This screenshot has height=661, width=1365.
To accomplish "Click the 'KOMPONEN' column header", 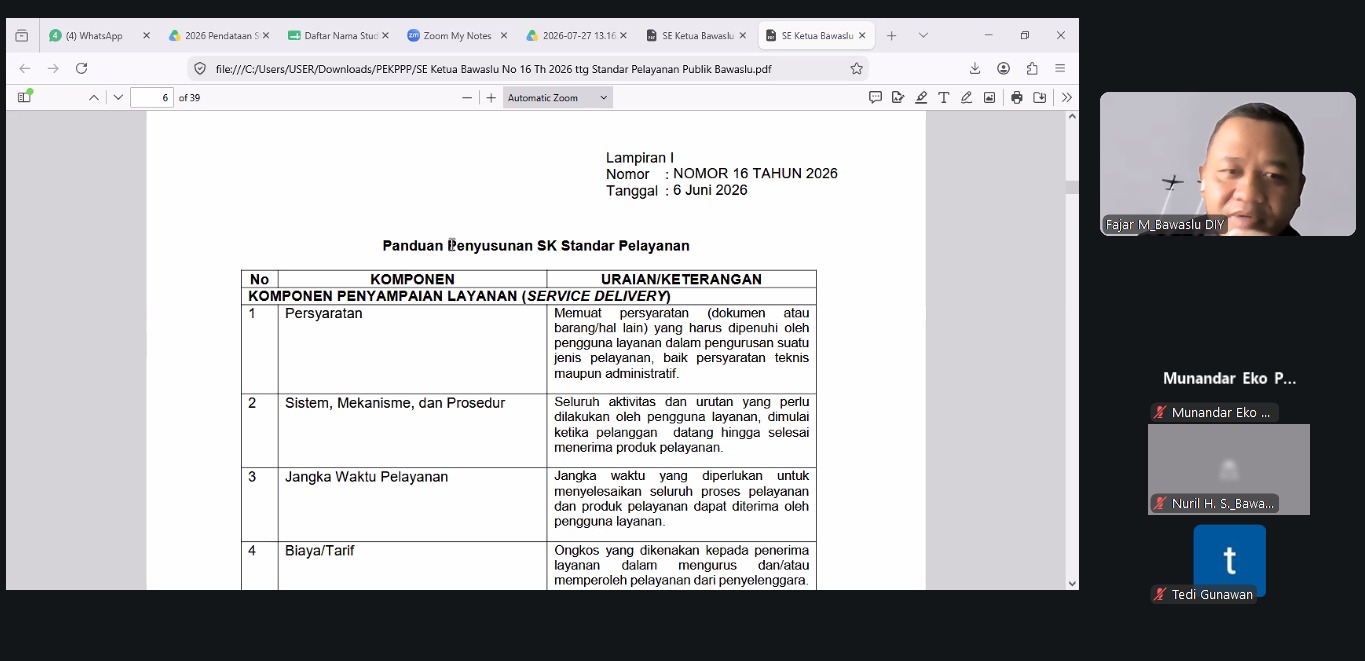I will coord(412,279).
